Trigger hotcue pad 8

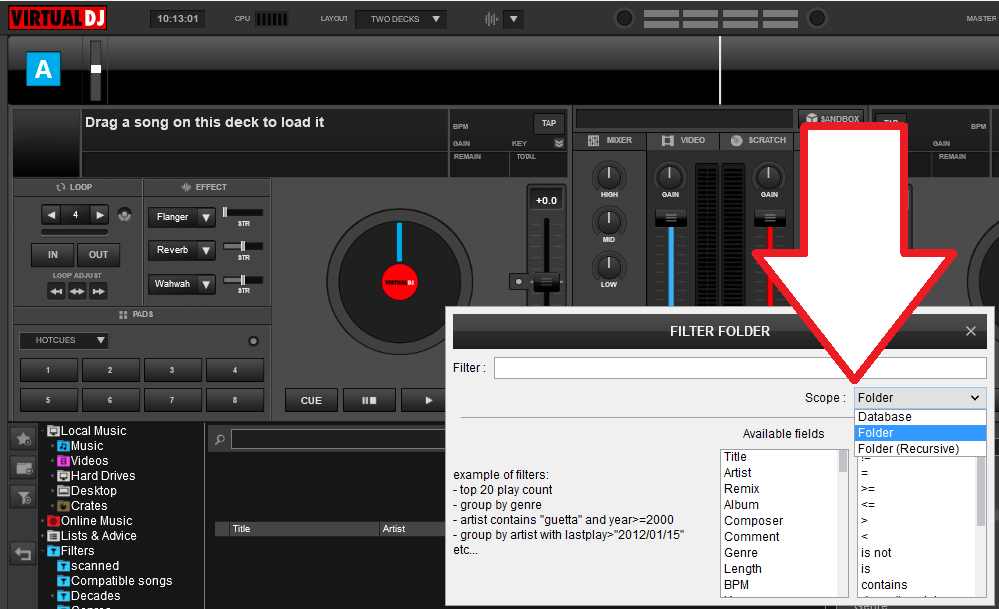(x=234, y=400)
